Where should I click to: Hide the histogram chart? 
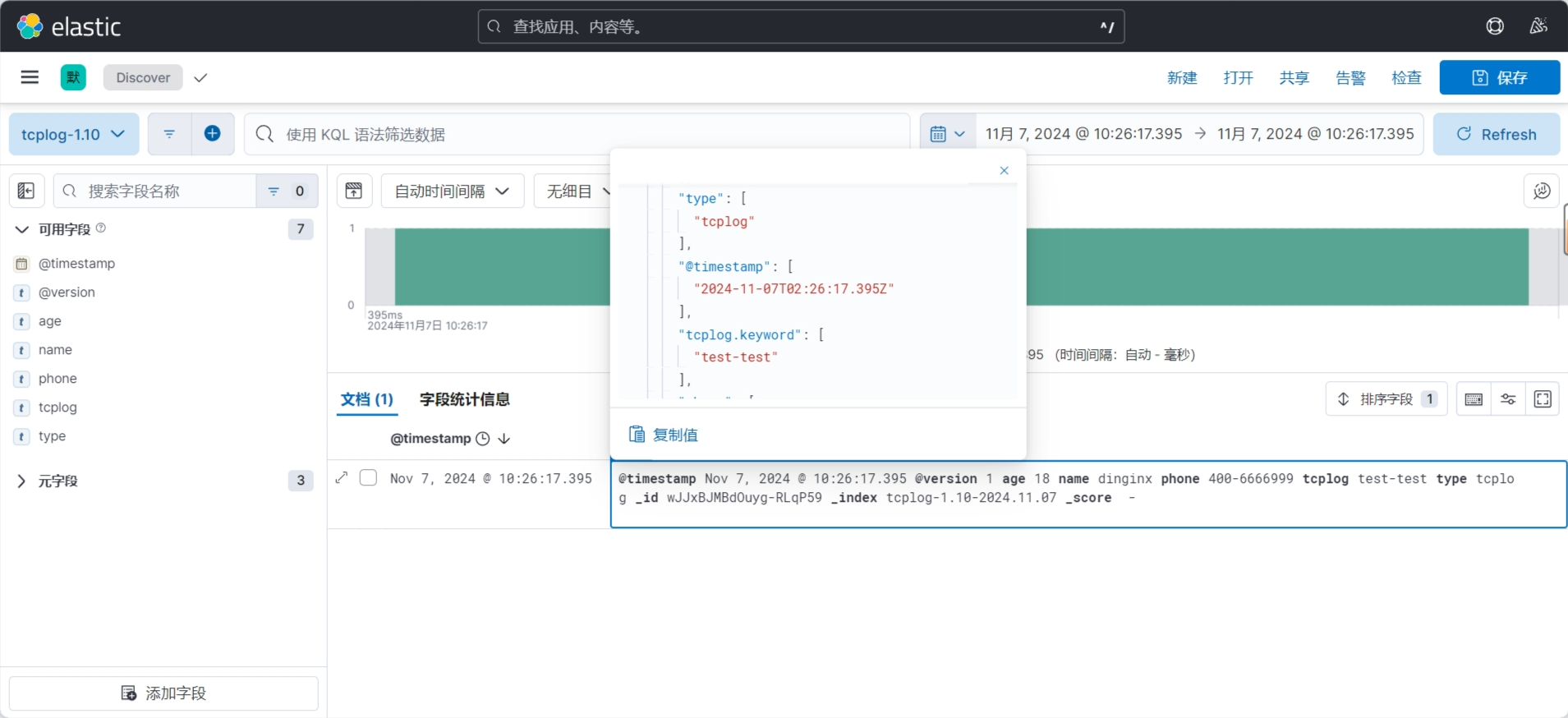click(354, 191)
